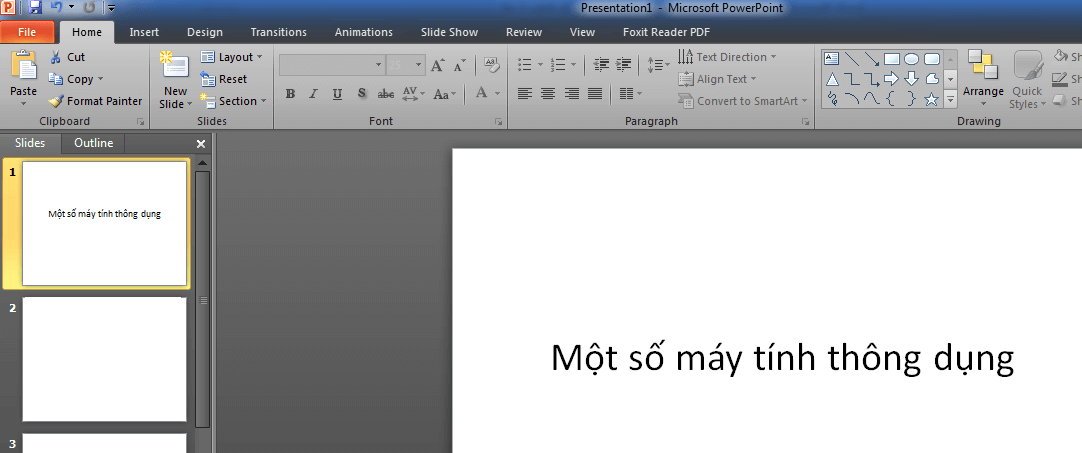Image resolution: width=1082 pixels, height=453 pixels.
Task: Toggle Bold formatting
Action: click(290, 94)
